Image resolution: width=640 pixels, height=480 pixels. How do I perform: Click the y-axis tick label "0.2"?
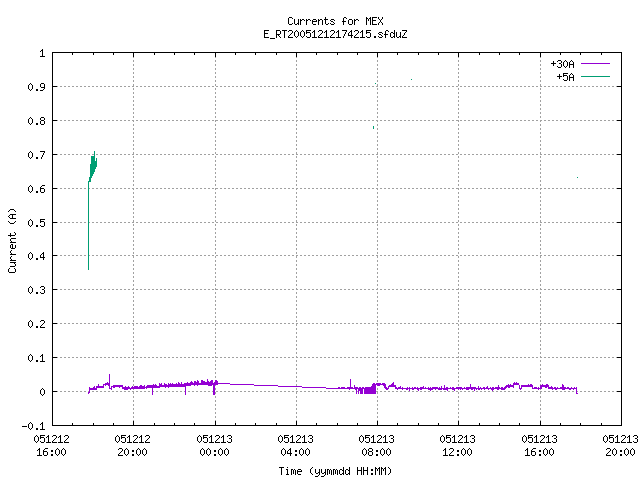(x=36, y=324)
